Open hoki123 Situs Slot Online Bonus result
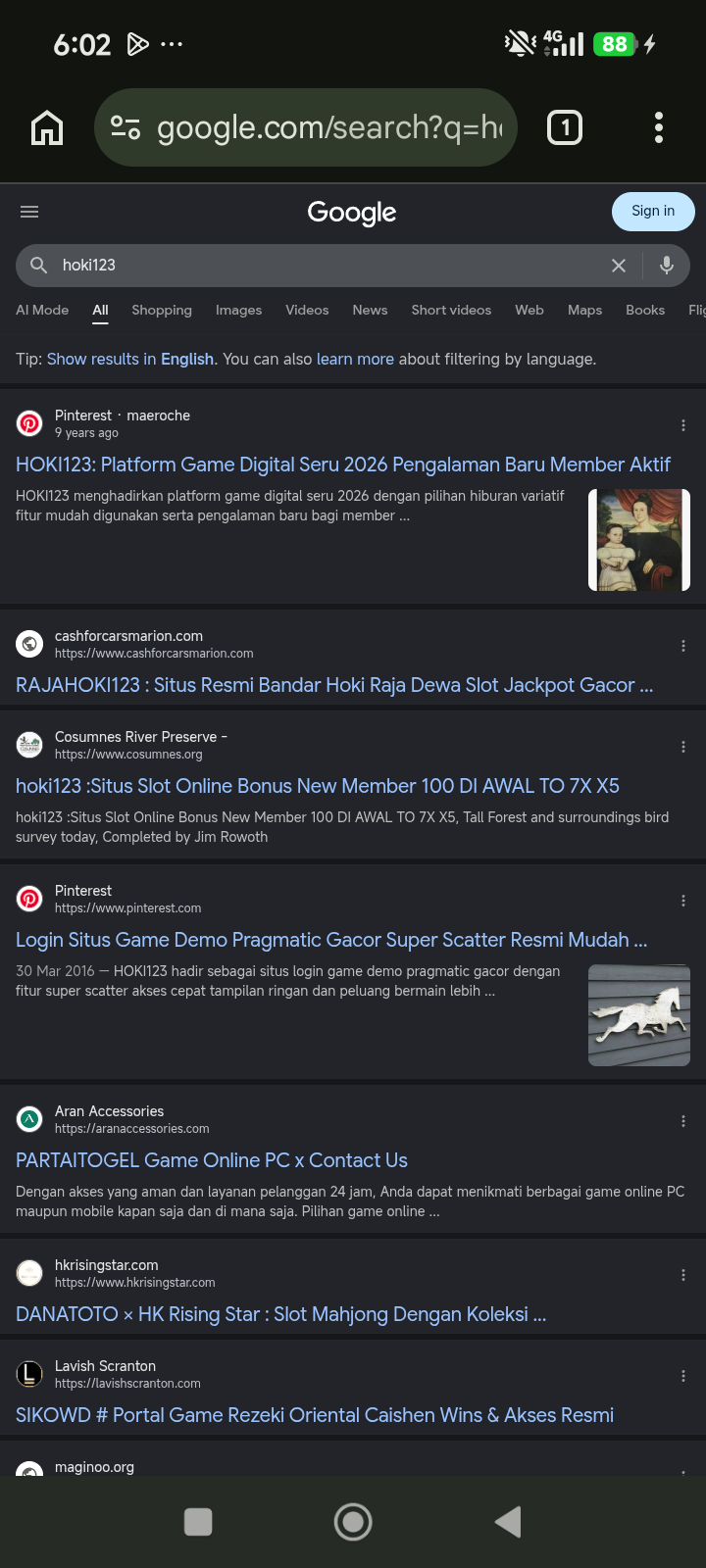The height and width of the screenshot is (1568, 706). click(318, 786)
